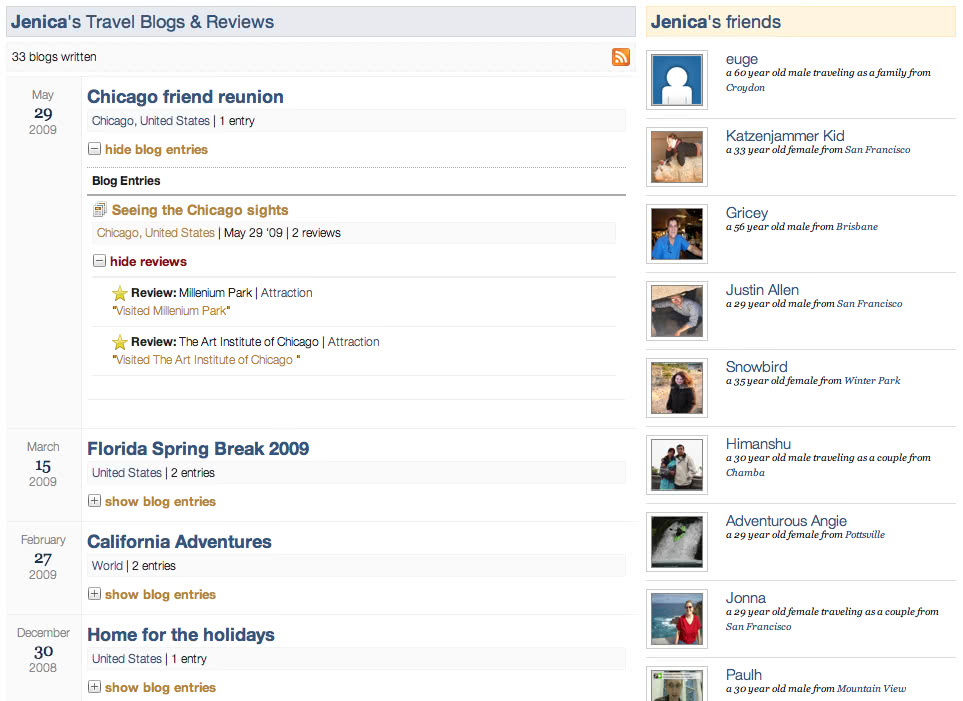This screenshot has width=963, height=701.
Task: Follow the Visited Millenium Park review link
Action: click(x=171, y=311)
